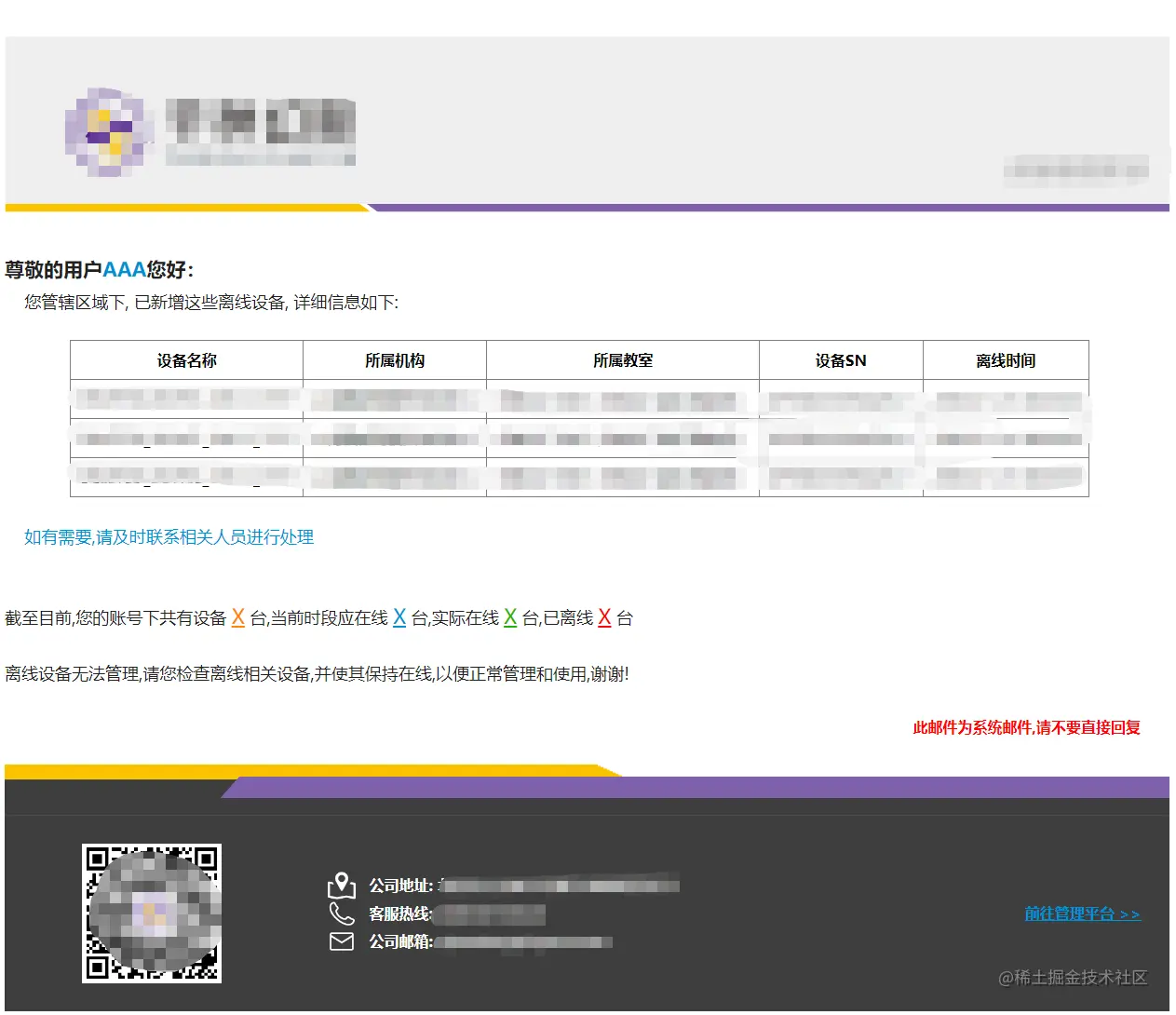This screenshot has height=1015, width=1176.
Task: Click the 公司地址 label in footer
Action: (x=400, y=886)
